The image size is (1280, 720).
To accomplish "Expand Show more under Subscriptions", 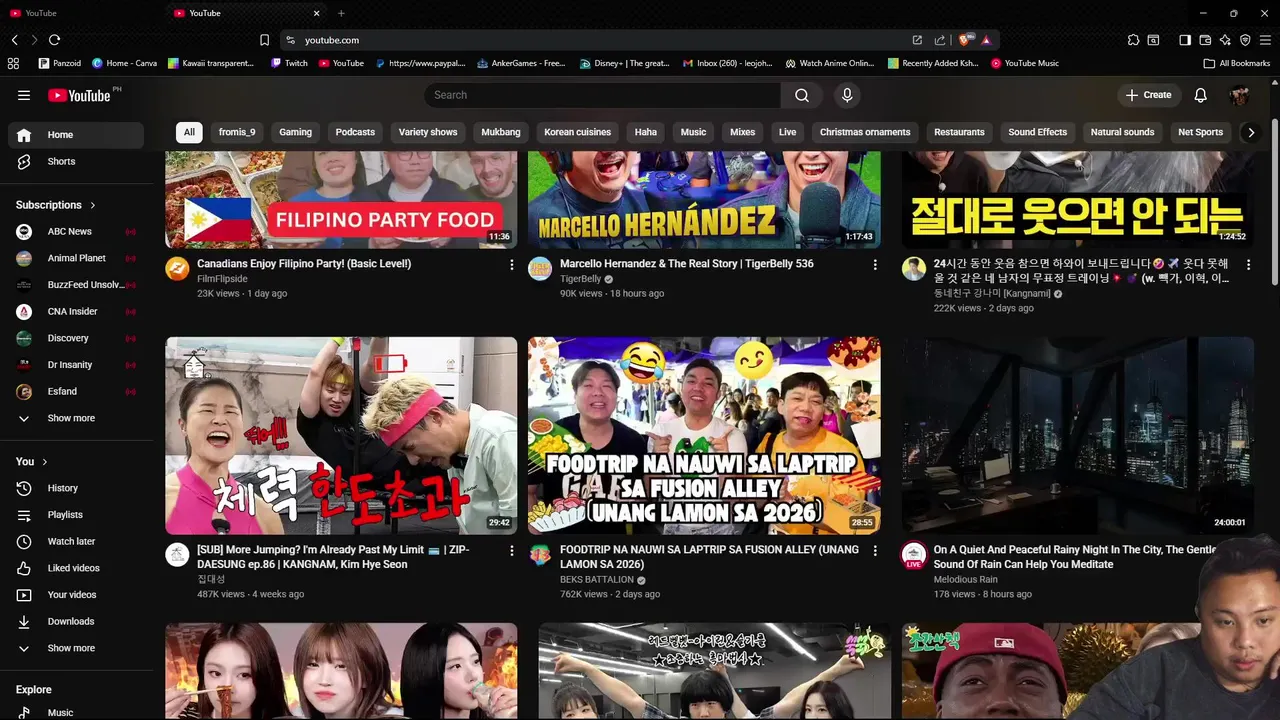I will click(x=78, y=418).
